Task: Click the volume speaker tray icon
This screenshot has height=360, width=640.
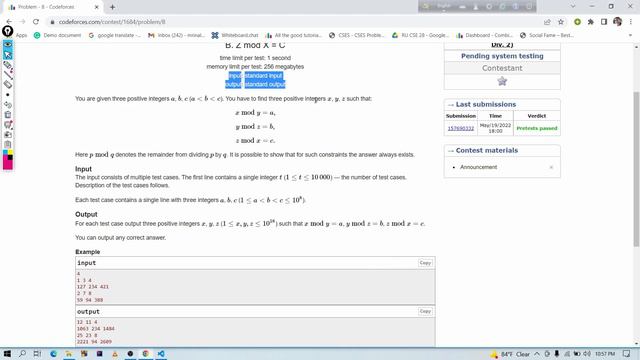Action: pyautogui.click(x=587, y=353)
